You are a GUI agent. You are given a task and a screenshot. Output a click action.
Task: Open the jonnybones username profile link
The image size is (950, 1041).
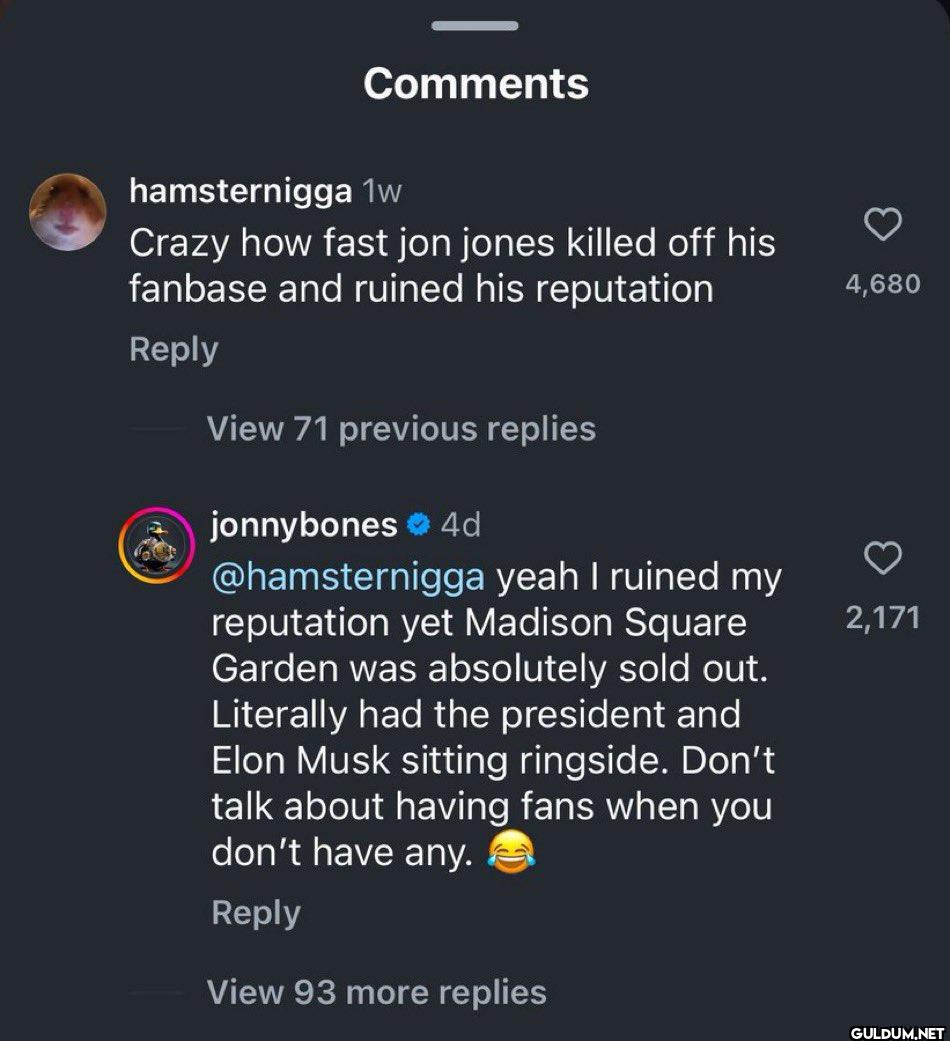click(304, 524)
